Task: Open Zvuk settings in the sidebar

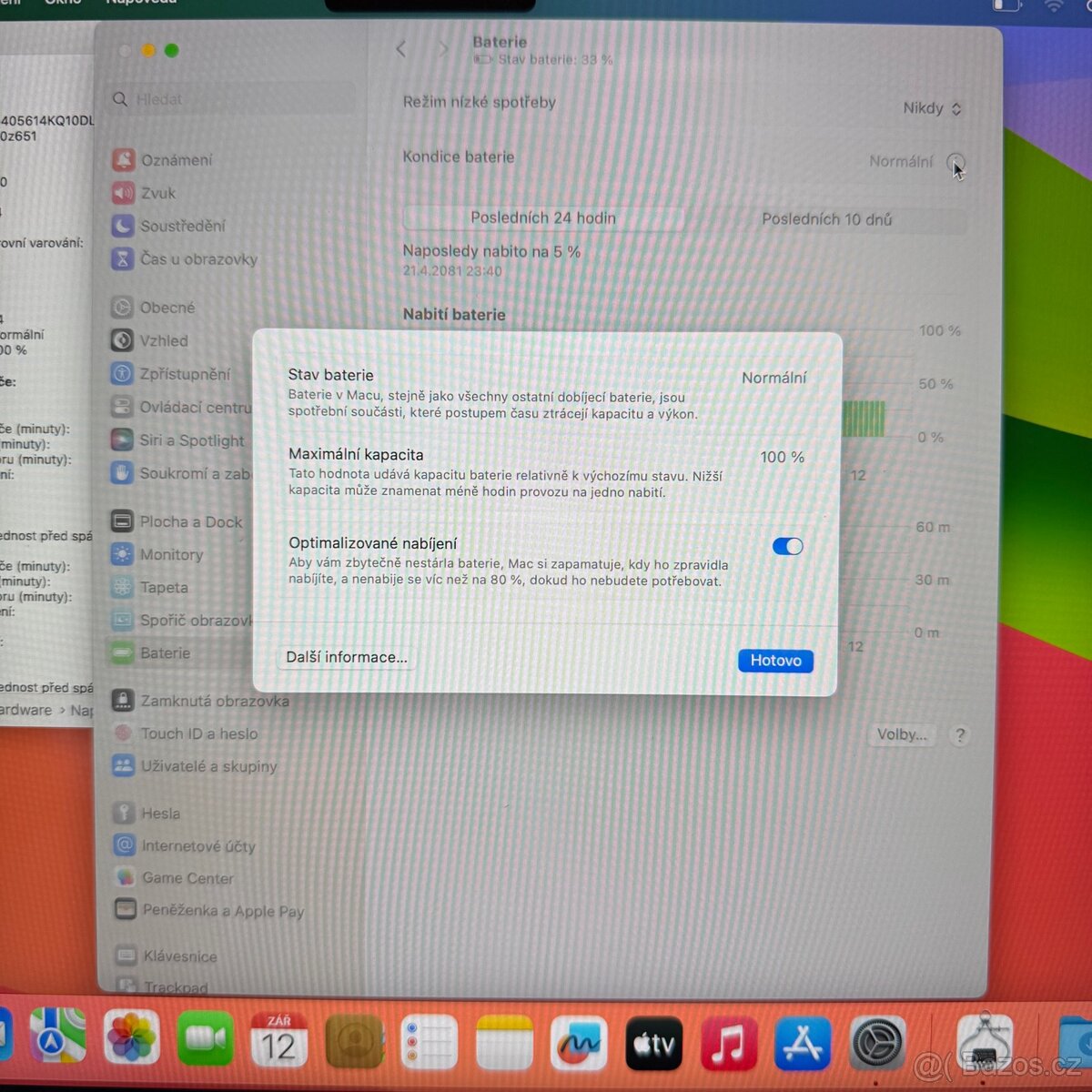Action: [160, 192]
